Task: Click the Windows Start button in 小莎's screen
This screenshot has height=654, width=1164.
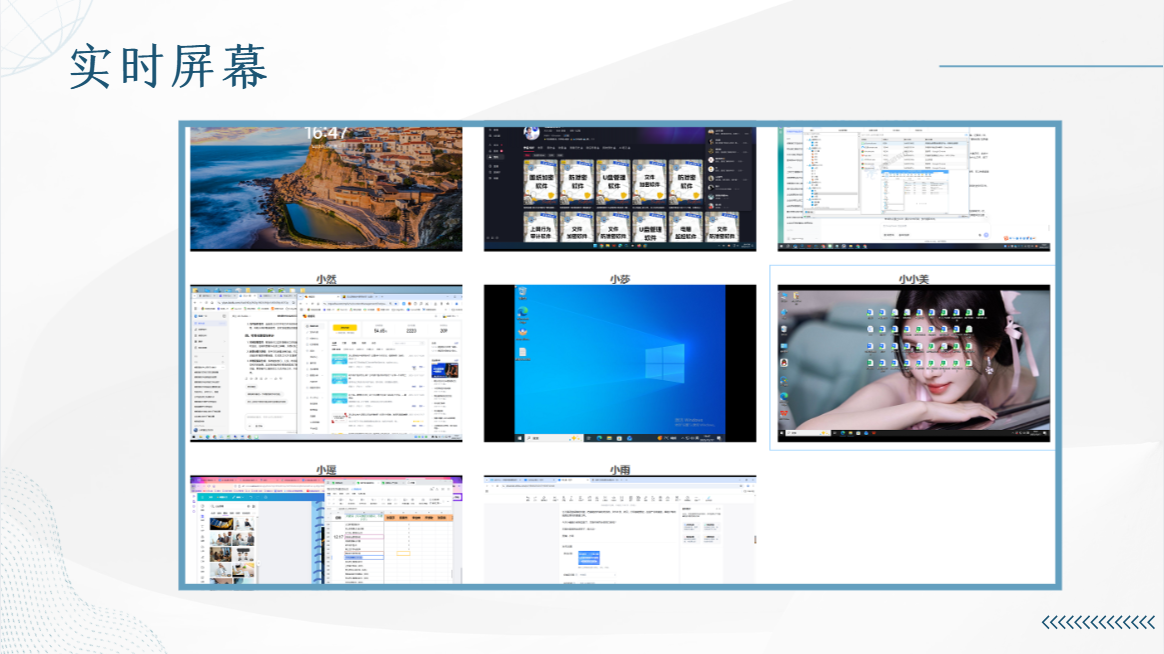Action: click(520, 438)
